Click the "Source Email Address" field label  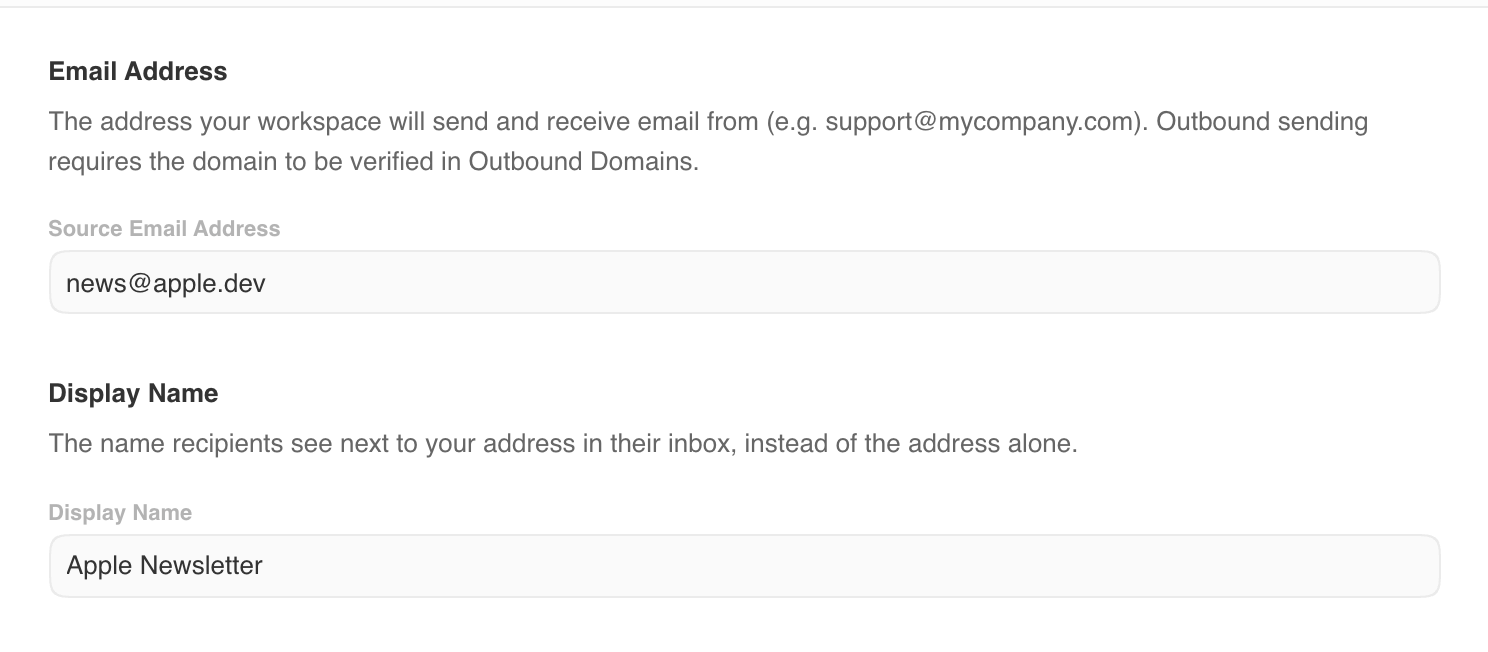[164, 228]
